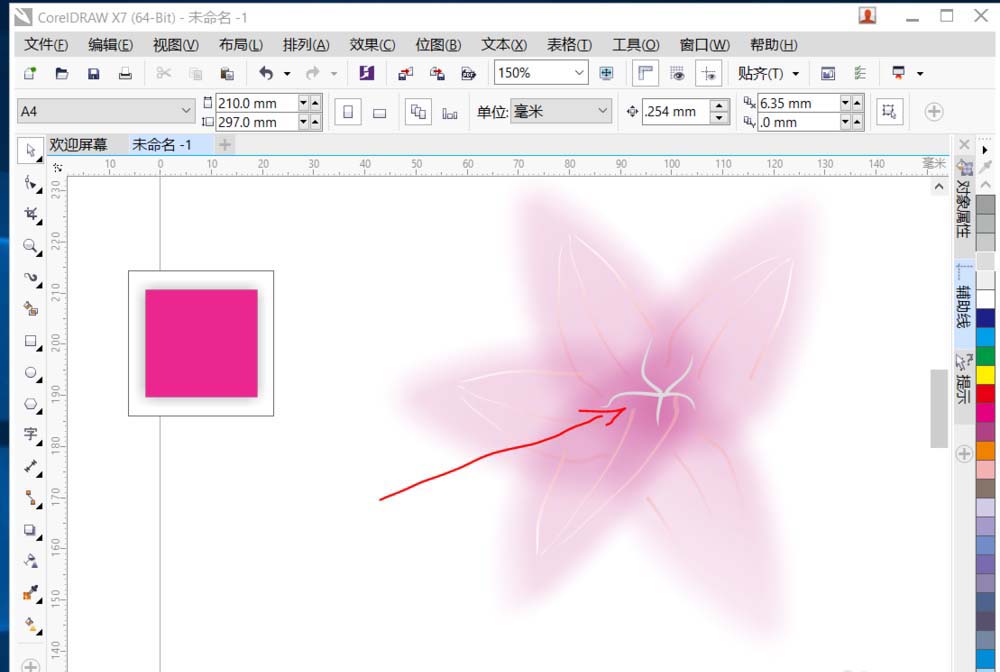Open the application launcher dropdown arrow
1000x672 pixels.
tap(920, 74)
